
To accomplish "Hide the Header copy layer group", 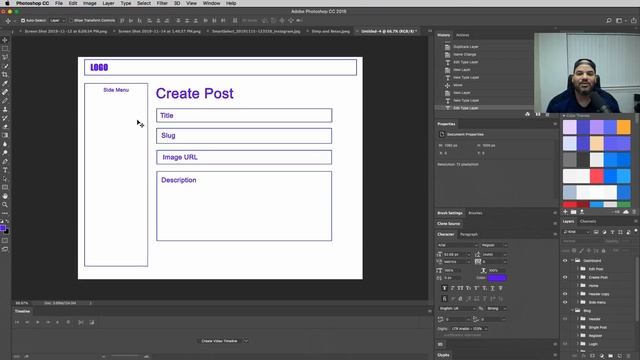I will click(565, 294).
